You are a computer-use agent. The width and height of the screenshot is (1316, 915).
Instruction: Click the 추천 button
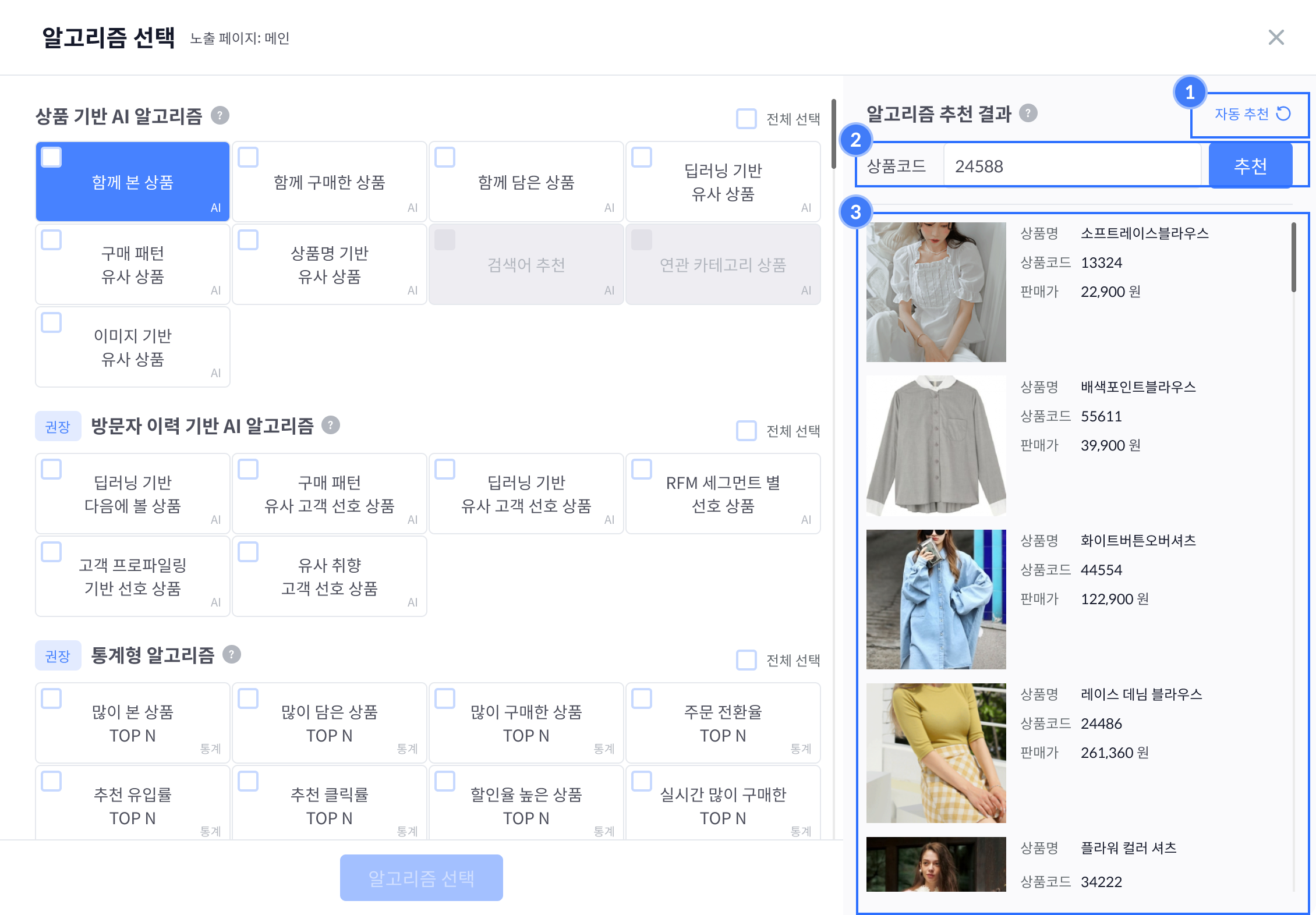(1250, 166)
